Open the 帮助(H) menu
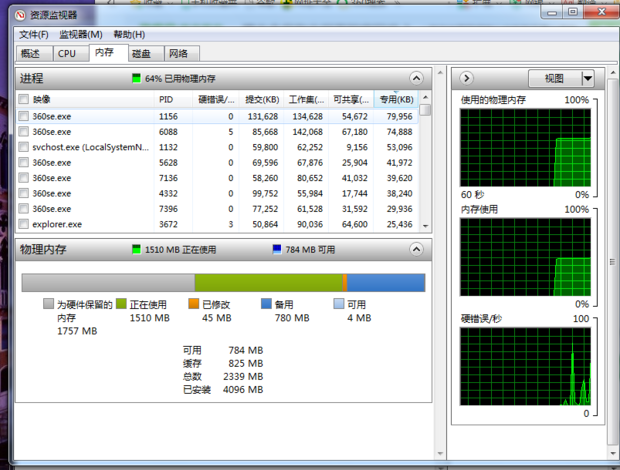Viewport: 620px width, 470px height. point(129,35)
